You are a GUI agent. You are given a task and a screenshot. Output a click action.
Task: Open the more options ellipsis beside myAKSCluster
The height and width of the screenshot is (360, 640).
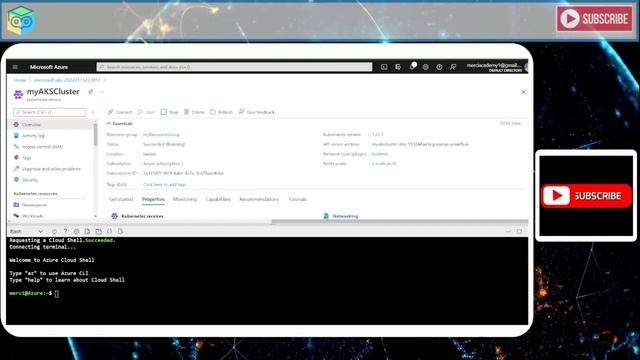[102, 92]
